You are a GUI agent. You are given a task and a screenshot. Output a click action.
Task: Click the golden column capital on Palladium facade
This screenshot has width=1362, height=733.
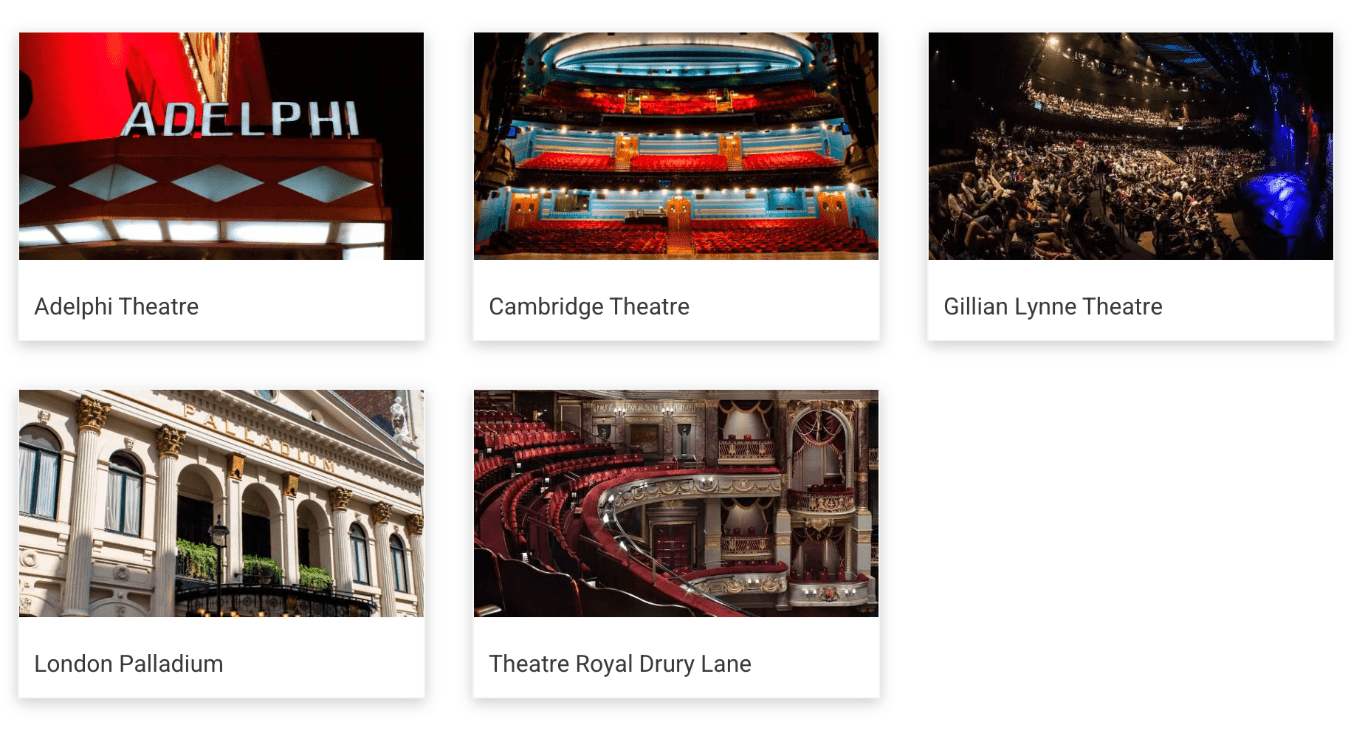pyautogui.click(x=91, y=414)
